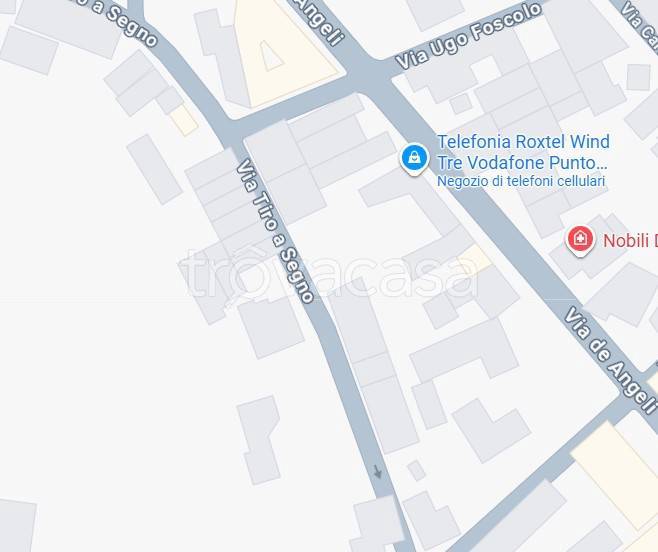Click the blue shopping bag pin for Telefonia Roxtel
Screen dimensions: 658x552
414,159
